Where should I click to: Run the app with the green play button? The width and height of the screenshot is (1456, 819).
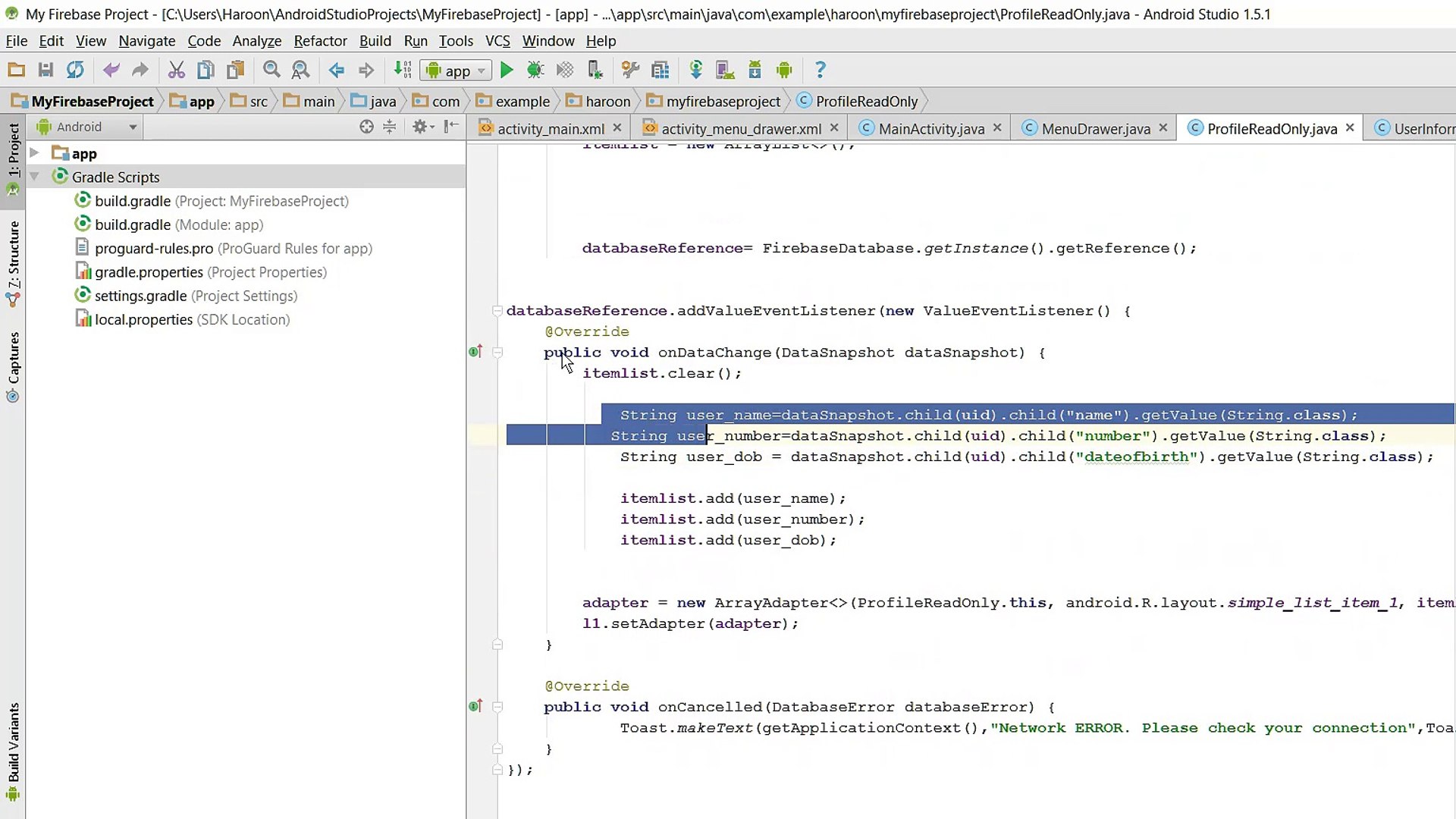coord(507,71)
